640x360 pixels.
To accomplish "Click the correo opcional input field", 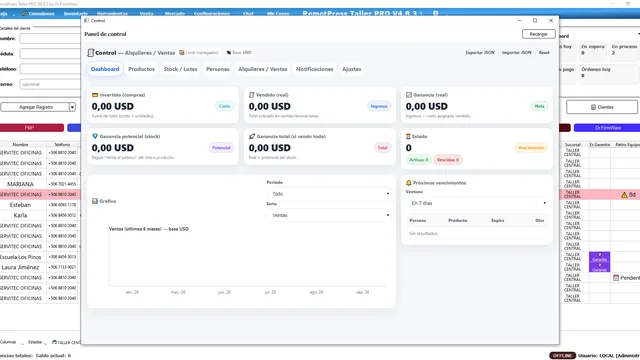I will pos(50,84).
